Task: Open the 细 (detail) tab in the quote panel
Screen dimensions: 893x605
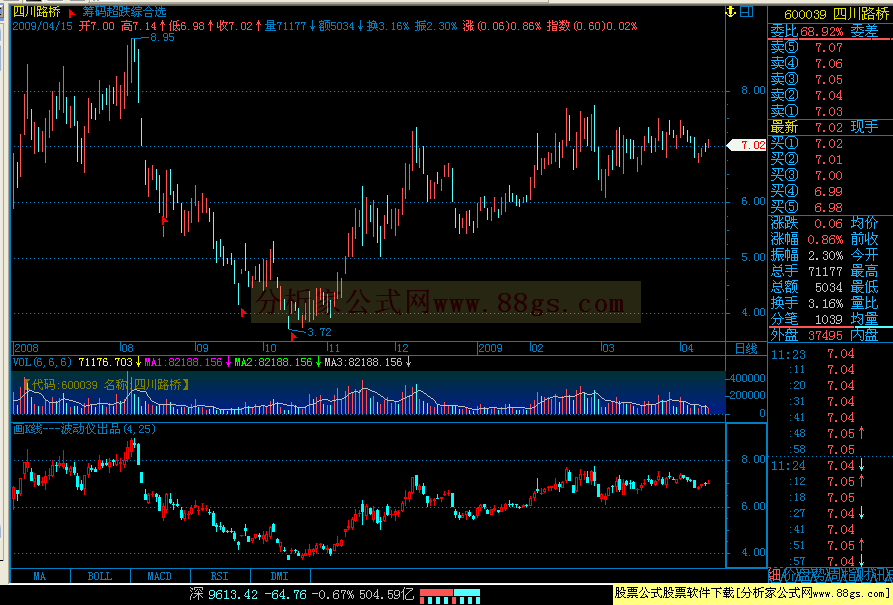Action: point(775,575)
